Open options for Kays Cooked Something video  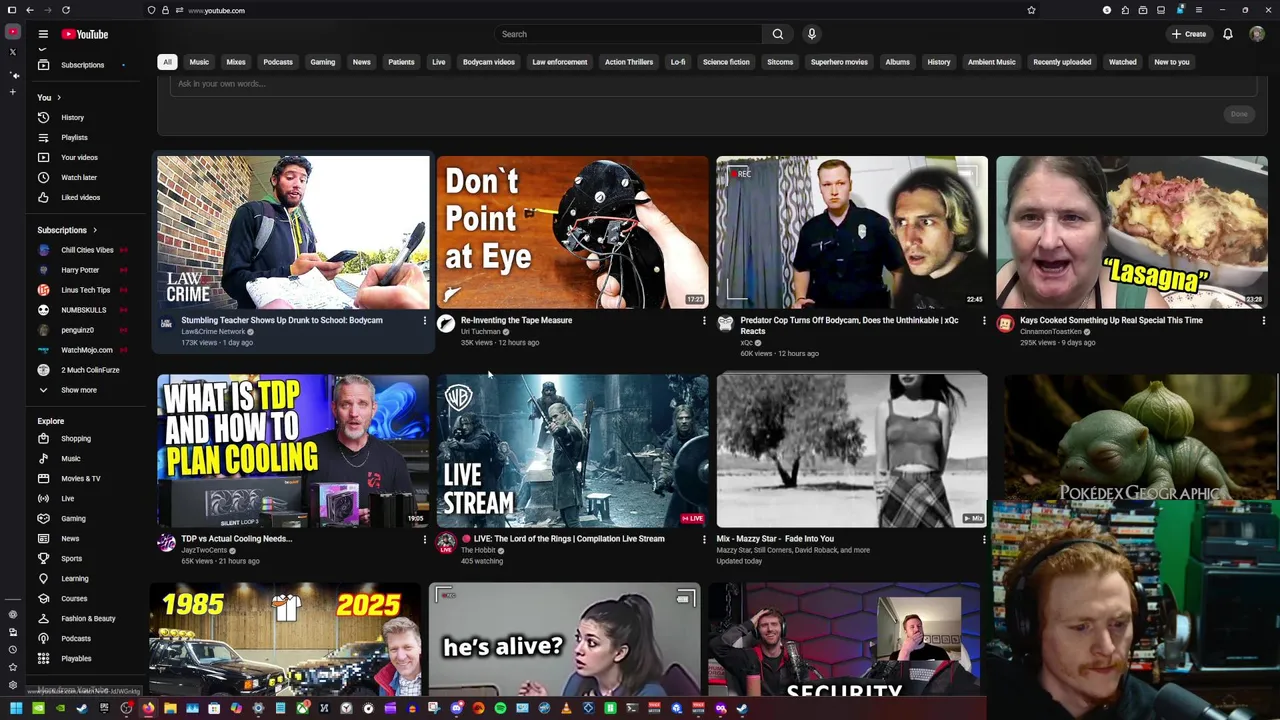(x=1264, y=321)
